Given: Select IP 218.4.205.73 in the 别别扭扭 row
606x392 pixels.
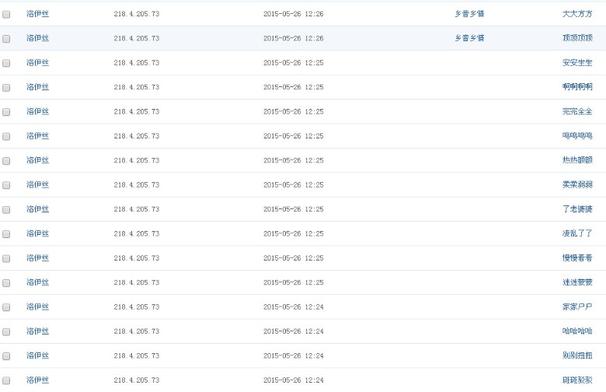Looking at the screenshot, I should click(x=136, y=356).
